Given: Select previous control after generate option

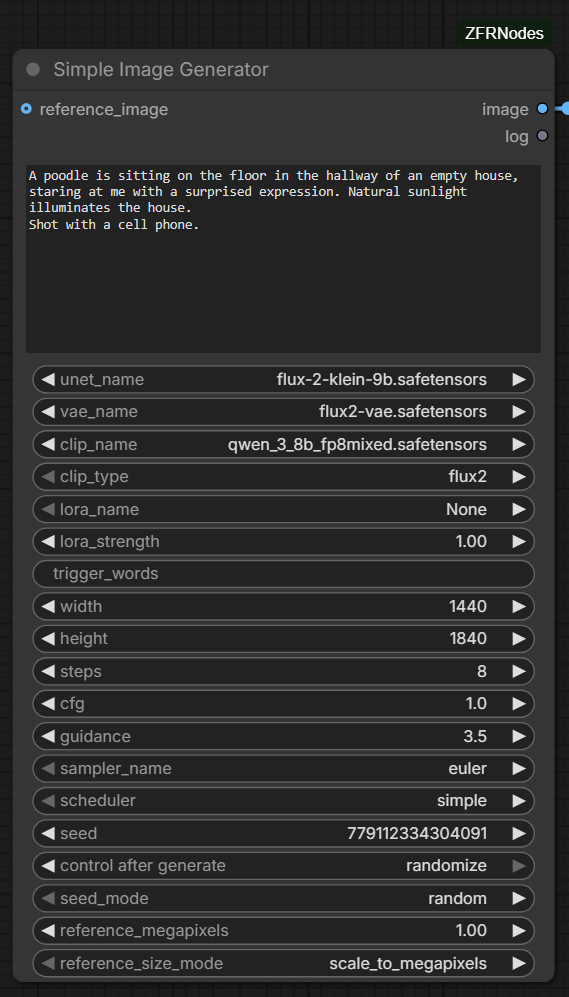Looking at the screenshot, I should (x=48, y=866).
